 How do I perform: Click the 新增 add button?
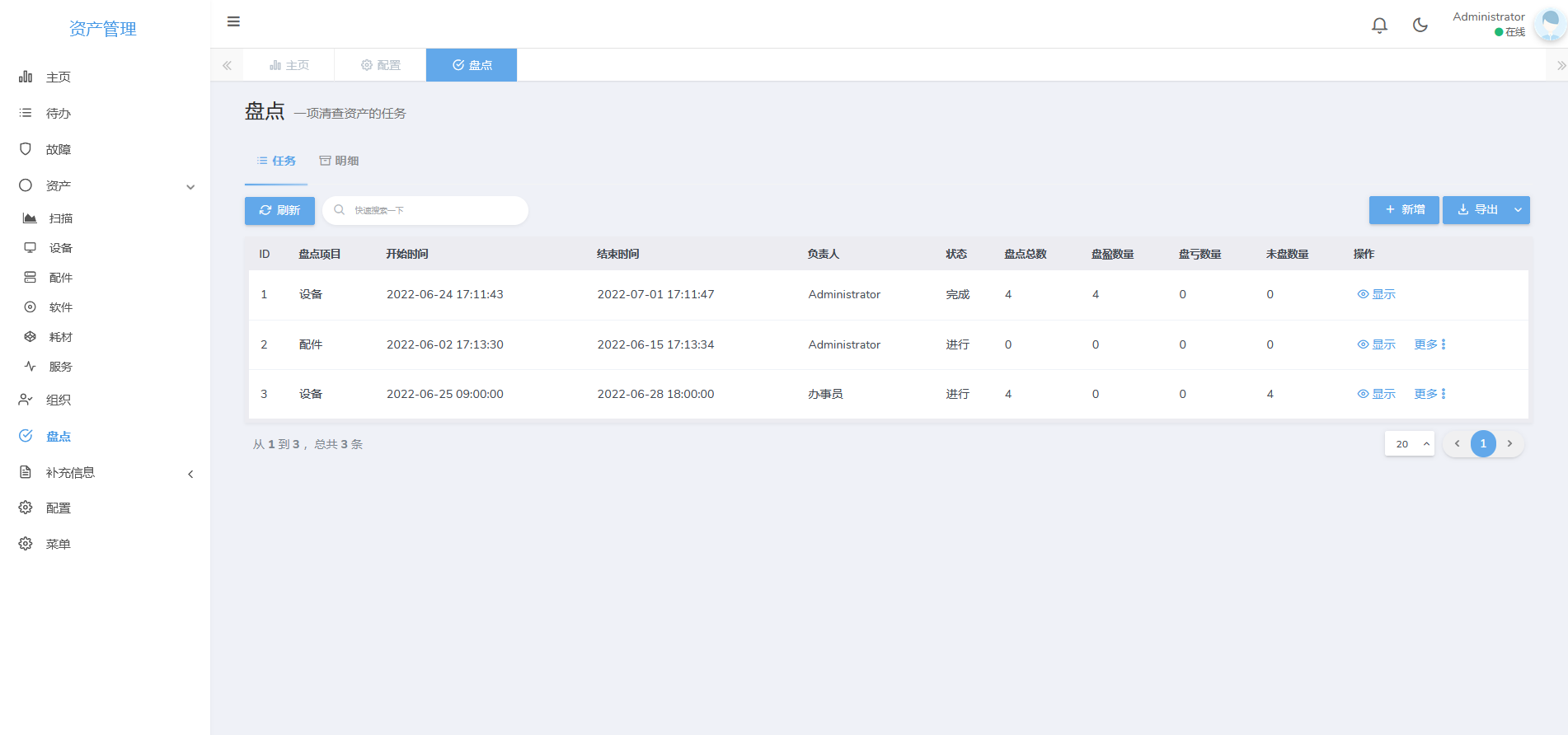pos(1404,210)
